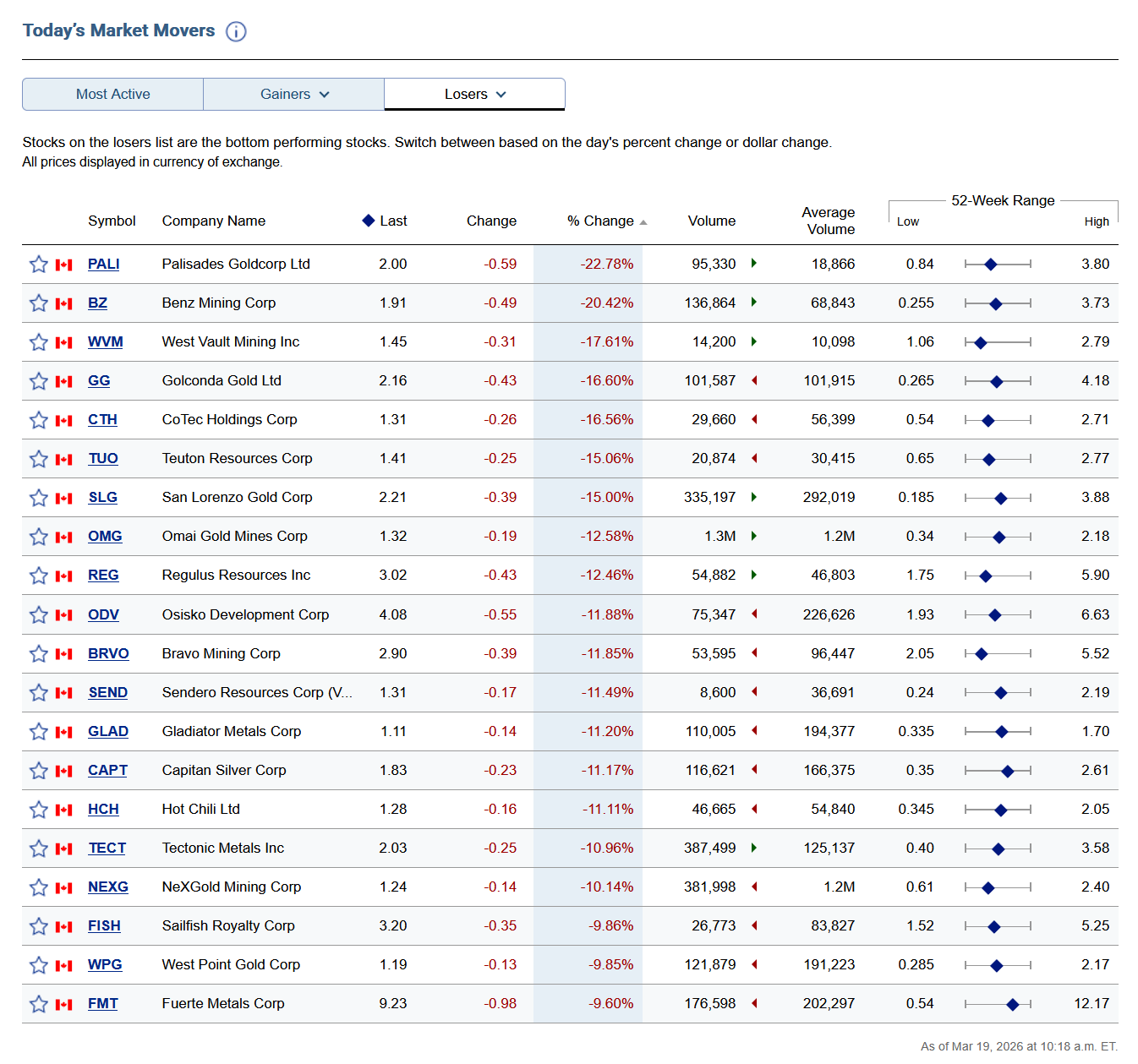Click the star icon in the SEND row
1138x1064 pixels.
39,693
